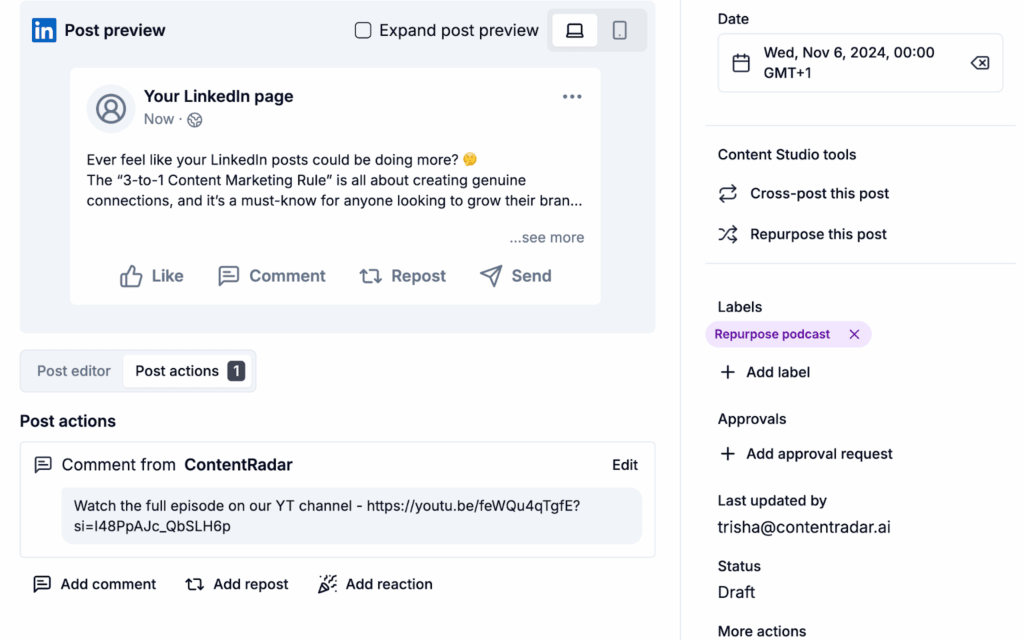Click the Like thumbs-up icon
This screenshot has height=640, width=1024.
click(x=131, y=276)
